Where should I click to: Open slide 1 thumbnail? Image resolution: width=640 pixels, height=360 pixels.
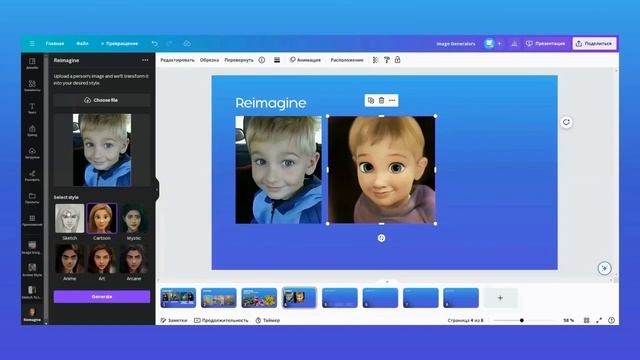click(x=178, y=298)
